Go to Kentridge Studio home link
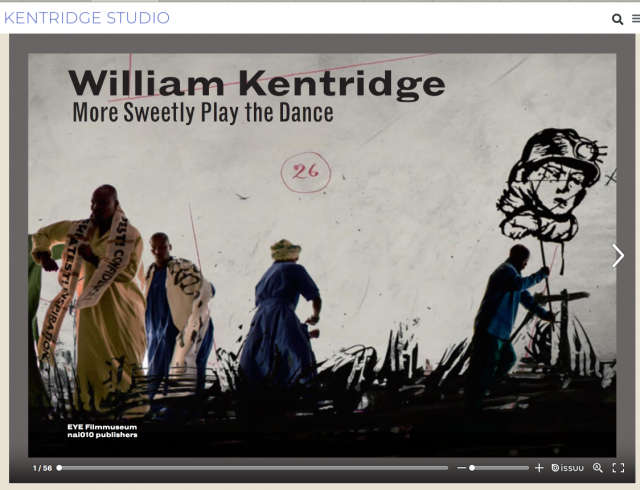The height and width of the screenshot is (490, 640). point(87,18)
